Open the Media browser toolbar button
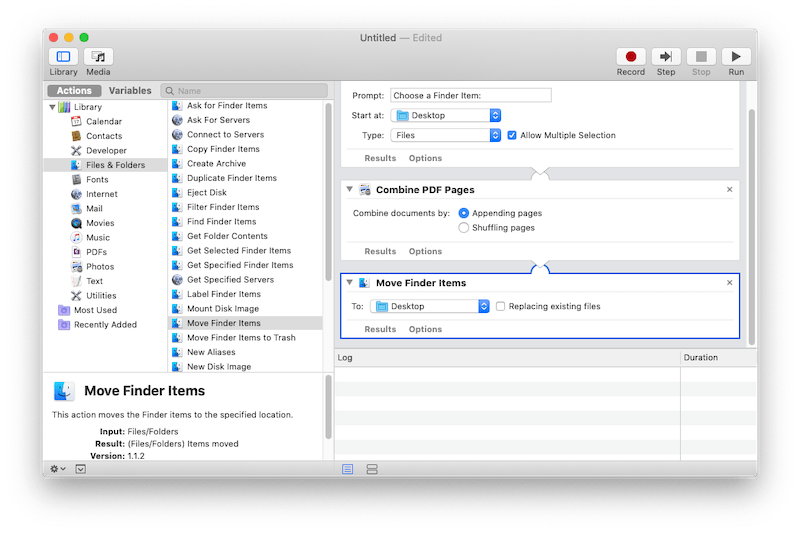The height and width of the screenshot is (533, 800). 98,56
